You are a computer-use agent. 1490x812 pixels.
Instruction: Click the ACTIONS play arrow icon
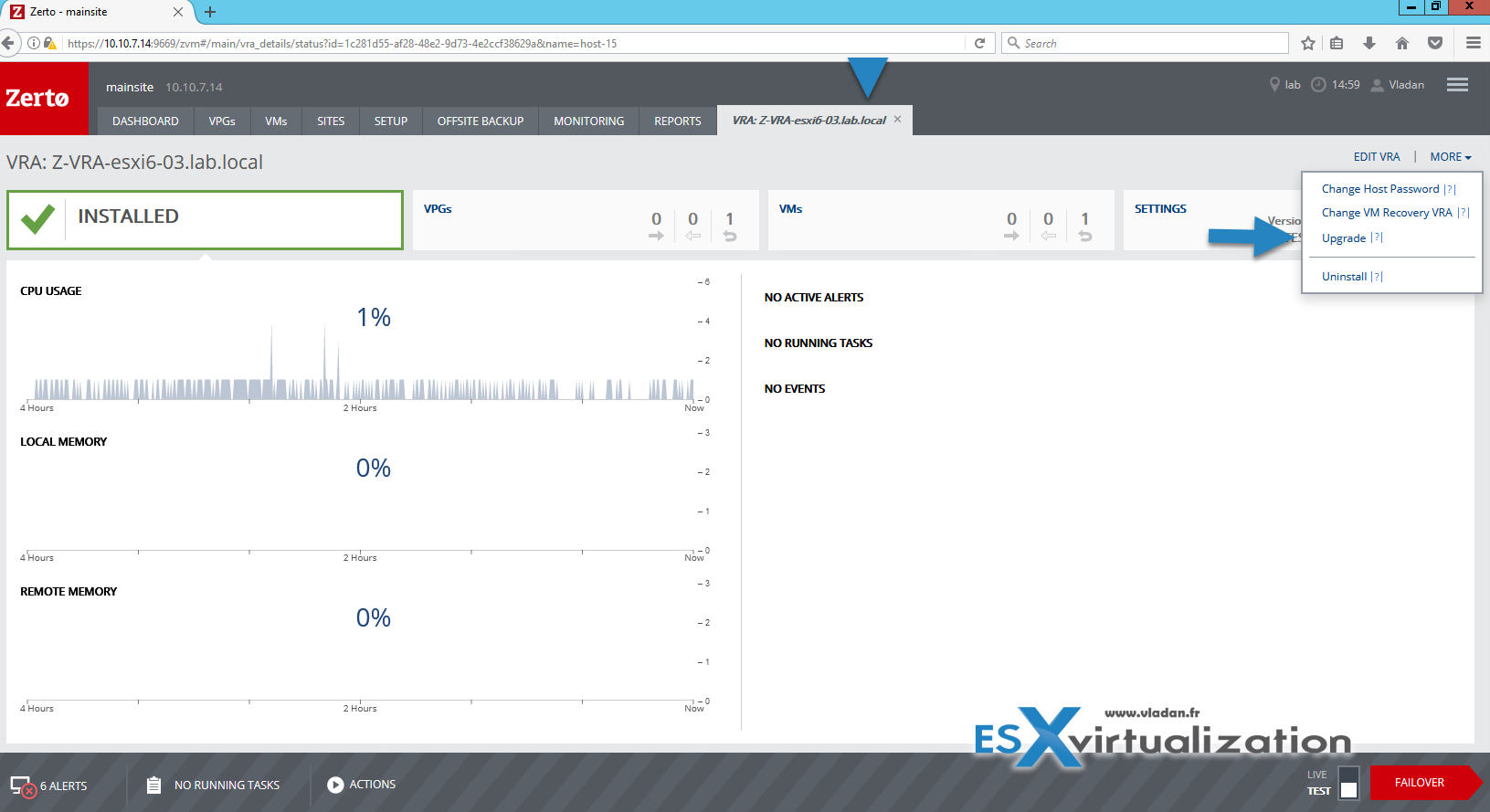tap(335, 785)
